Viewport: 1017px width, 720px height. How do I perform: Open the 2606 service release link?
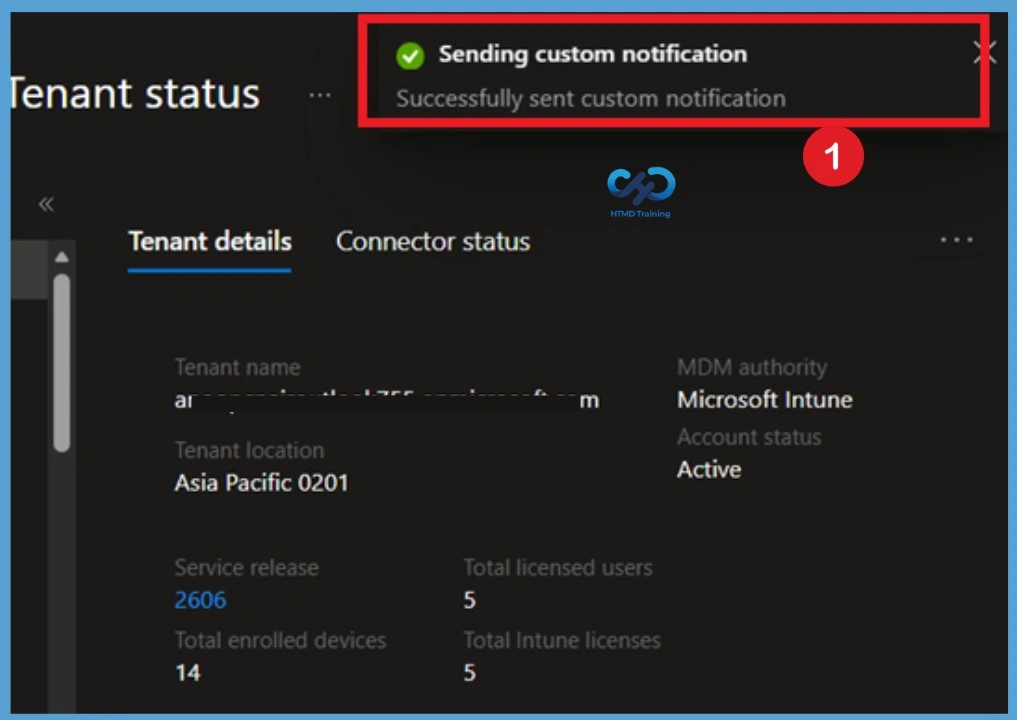tap(200, 599)
